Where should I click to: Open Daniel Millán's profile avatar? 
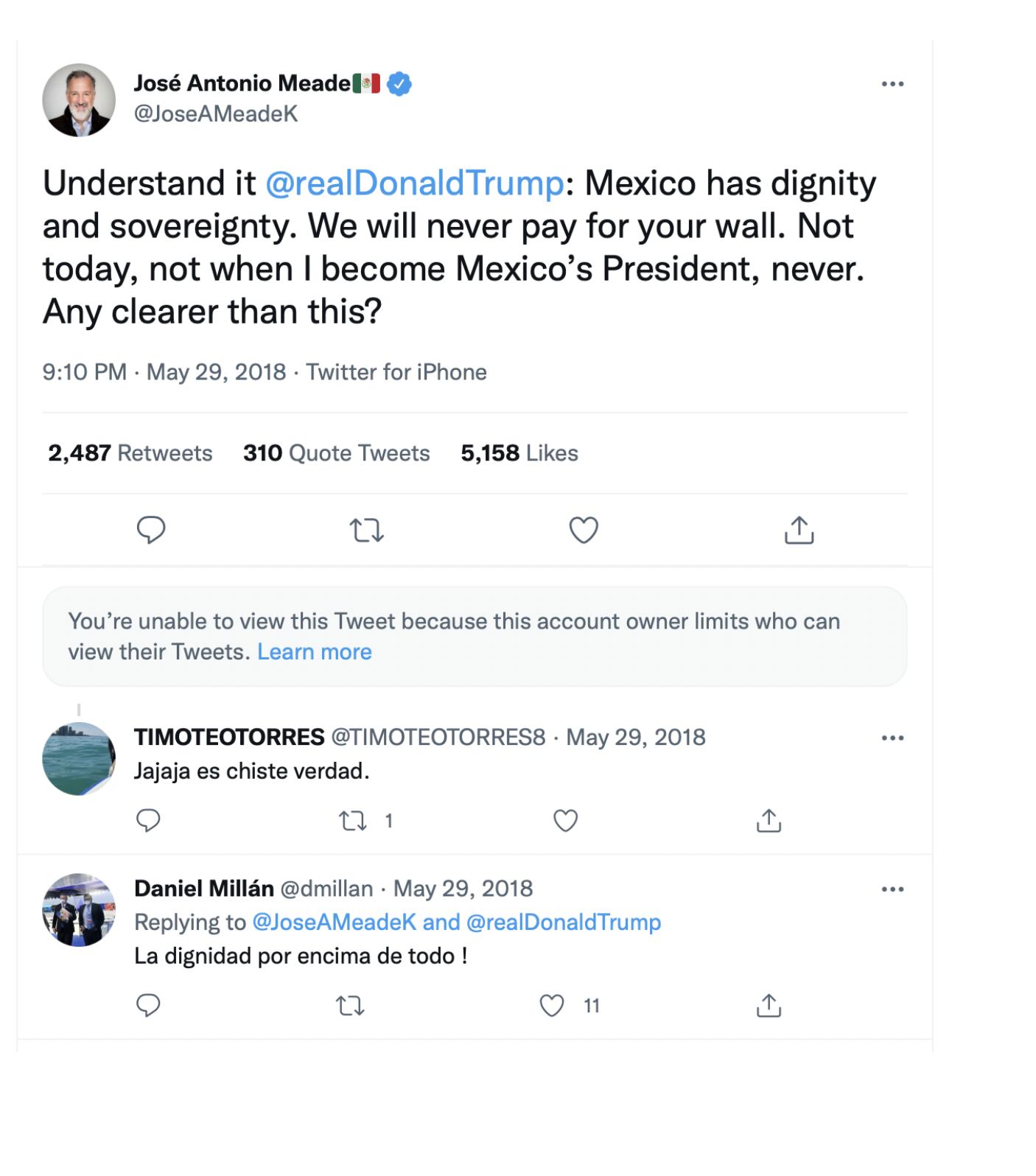tap(79, 910)
